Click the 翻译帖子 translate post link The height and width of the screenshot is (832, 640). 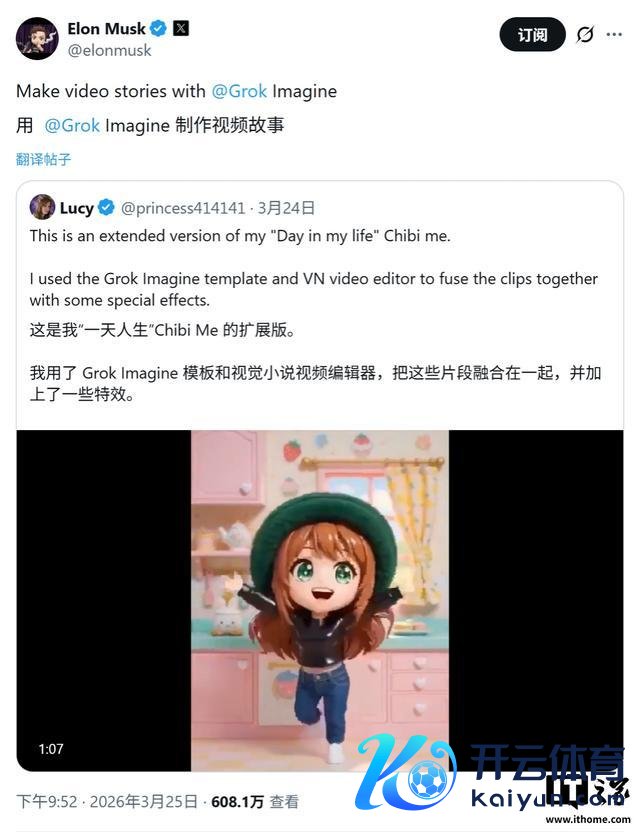[x=44, y=159]
